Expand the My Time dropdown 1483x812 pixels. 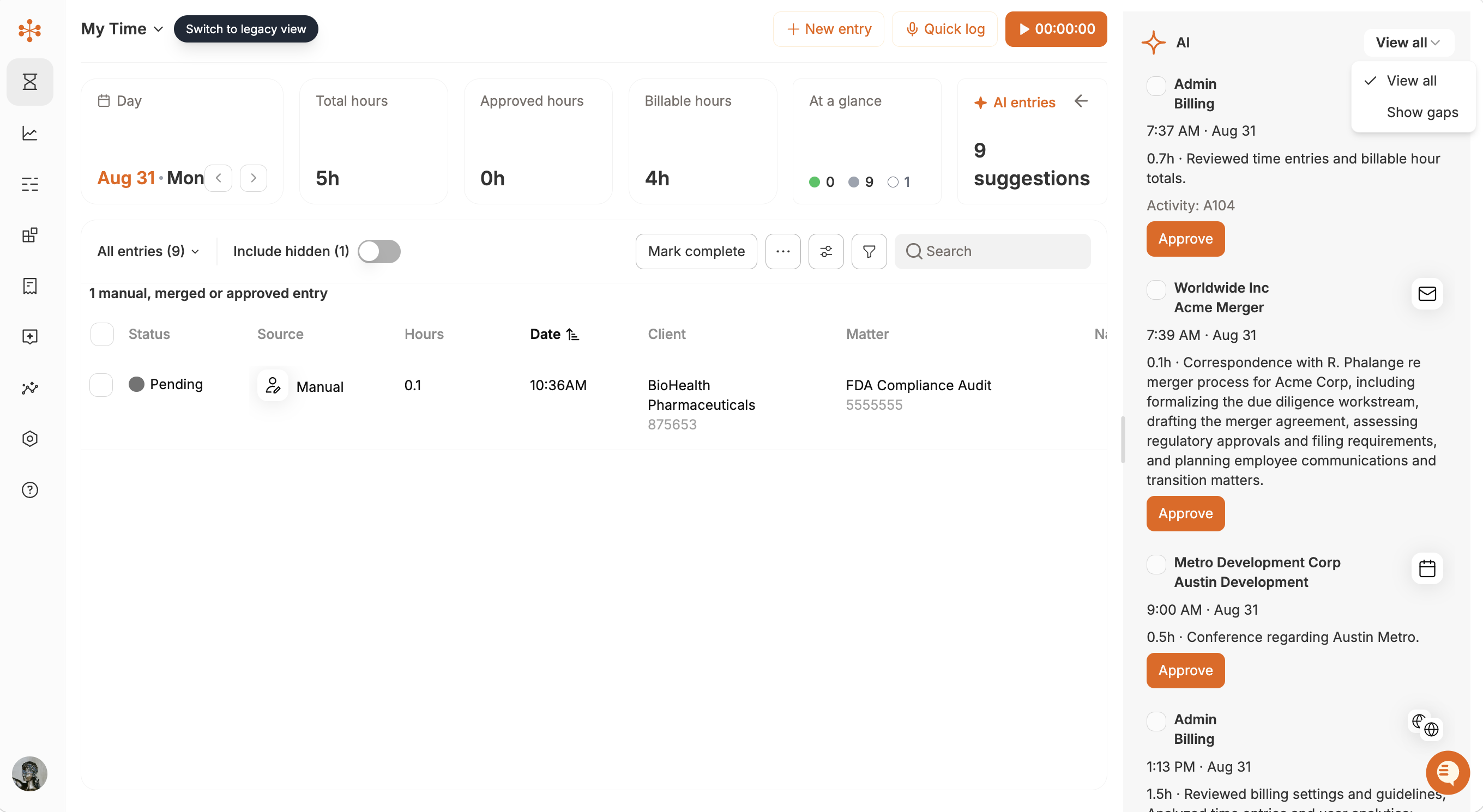122,29
